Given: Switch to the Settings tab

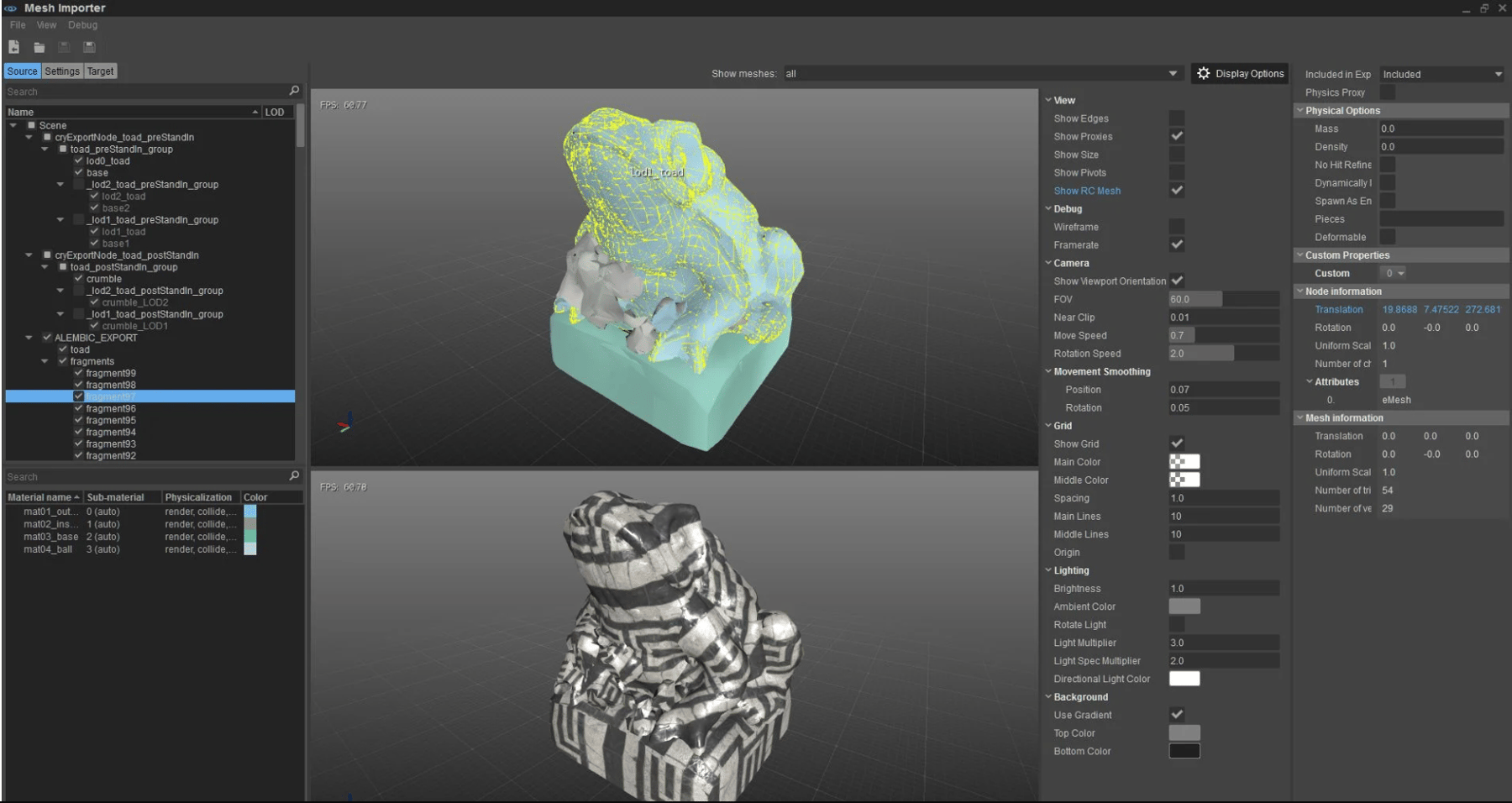Looking at the screenshot, I should point(62,71).
